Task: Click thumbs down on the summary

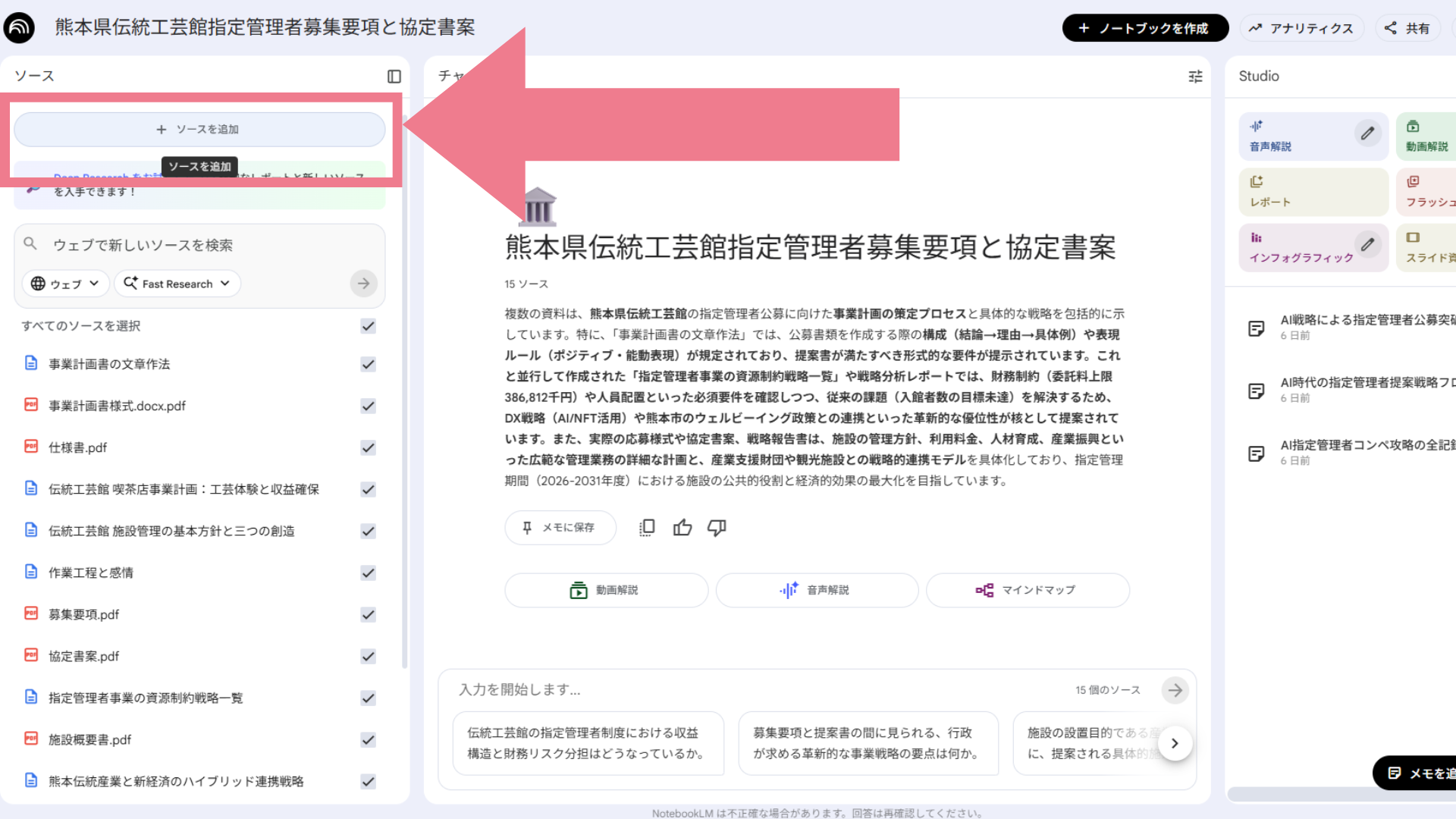Action: click(717, 528)
